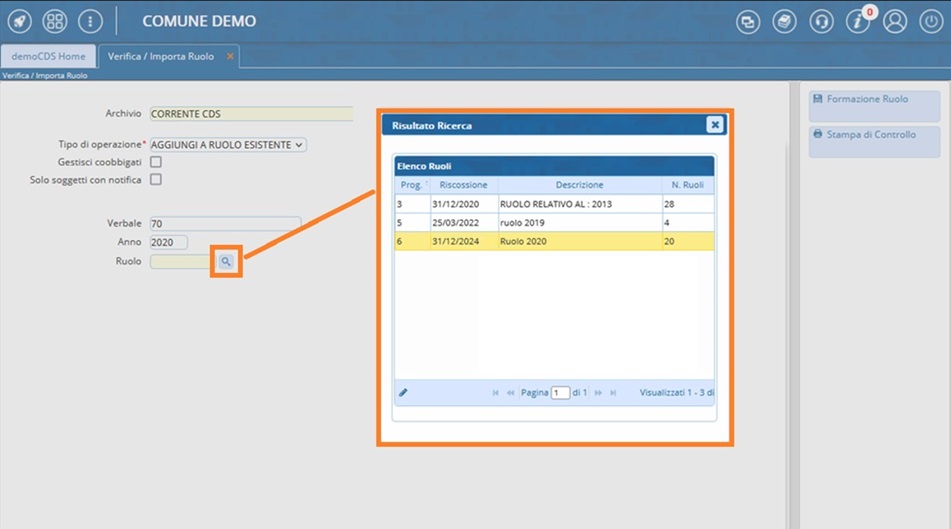Click the power logout icon
951x529 pixels.
929,21
